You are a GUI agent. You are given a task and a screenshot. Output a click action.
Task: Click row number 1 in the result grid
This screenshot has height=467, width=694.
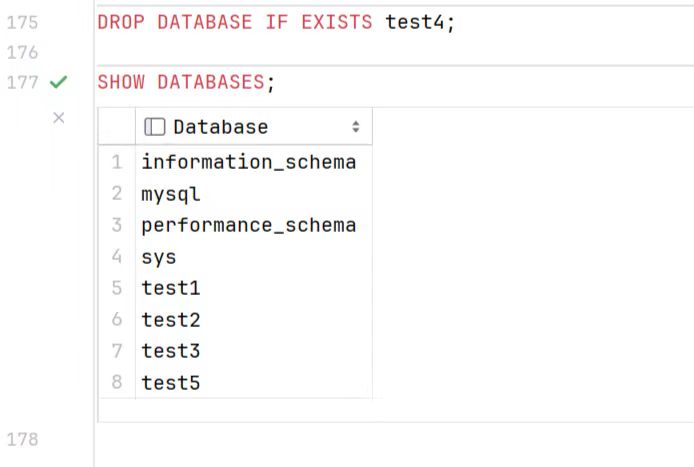[116, 162]
